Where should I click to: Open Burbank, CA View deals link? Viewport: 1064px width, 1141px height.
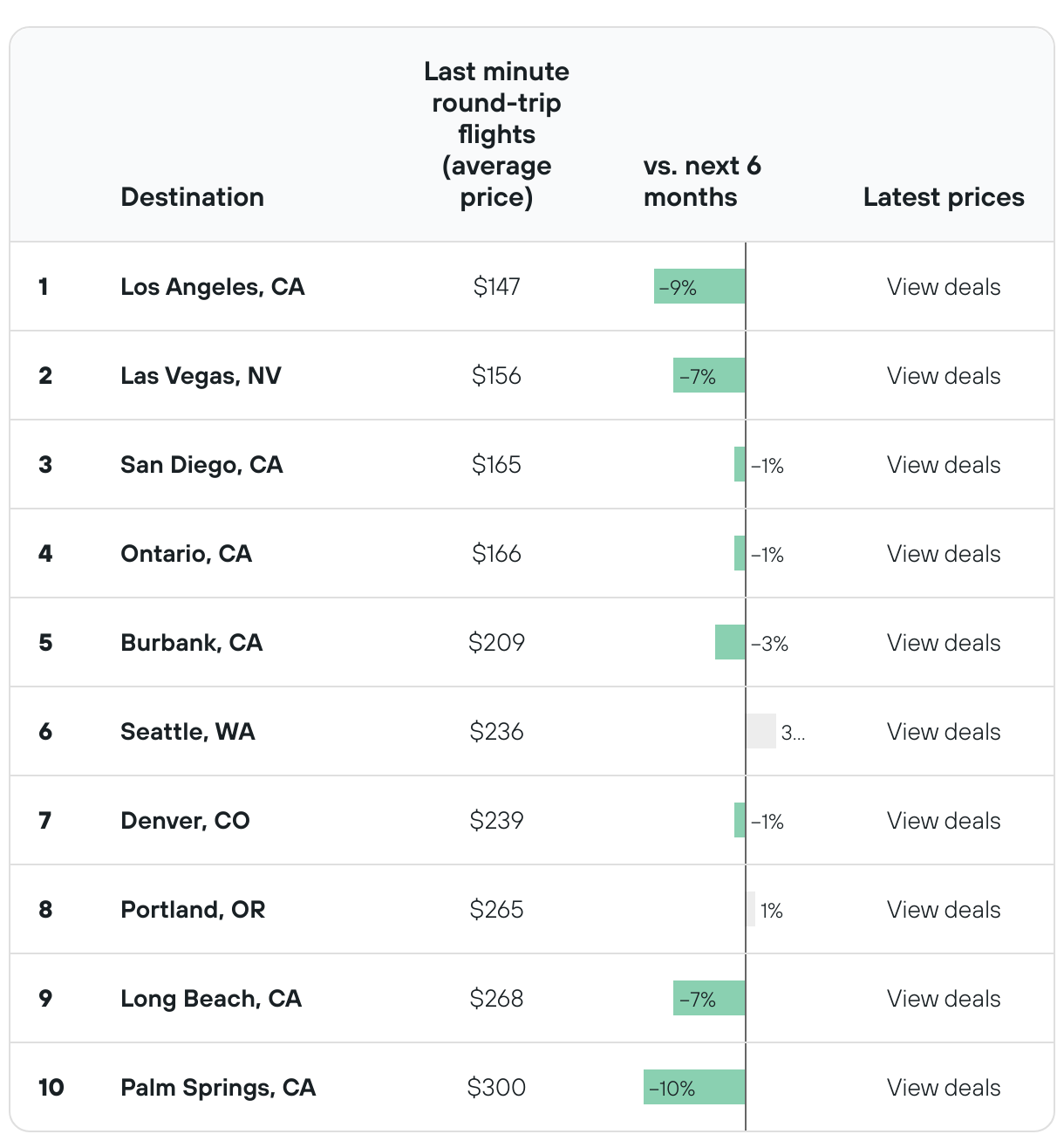click(x=943, y=643)
